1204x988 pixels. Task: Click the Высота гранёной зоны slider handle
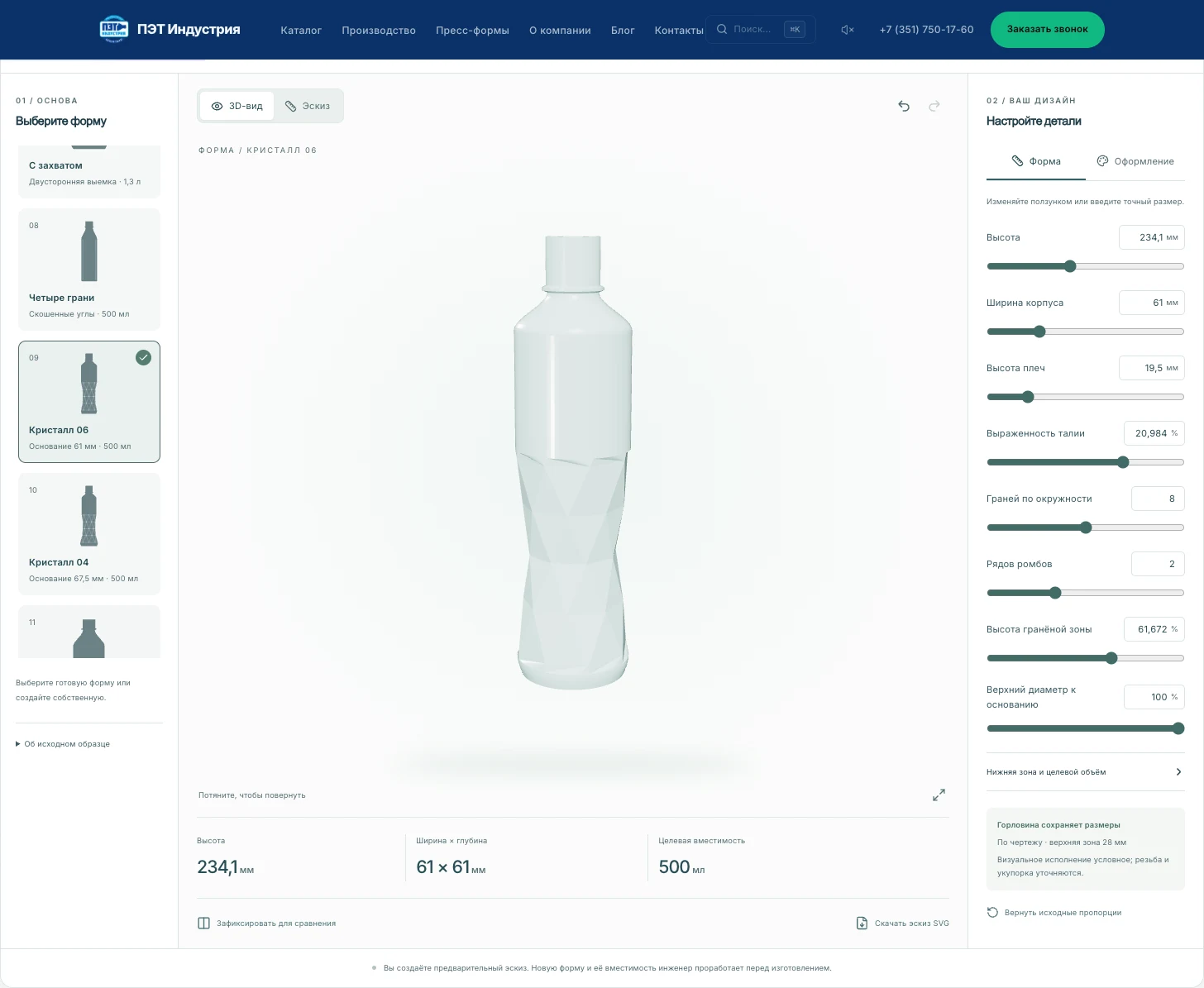pyautogui.click(x=1111, y=658)
